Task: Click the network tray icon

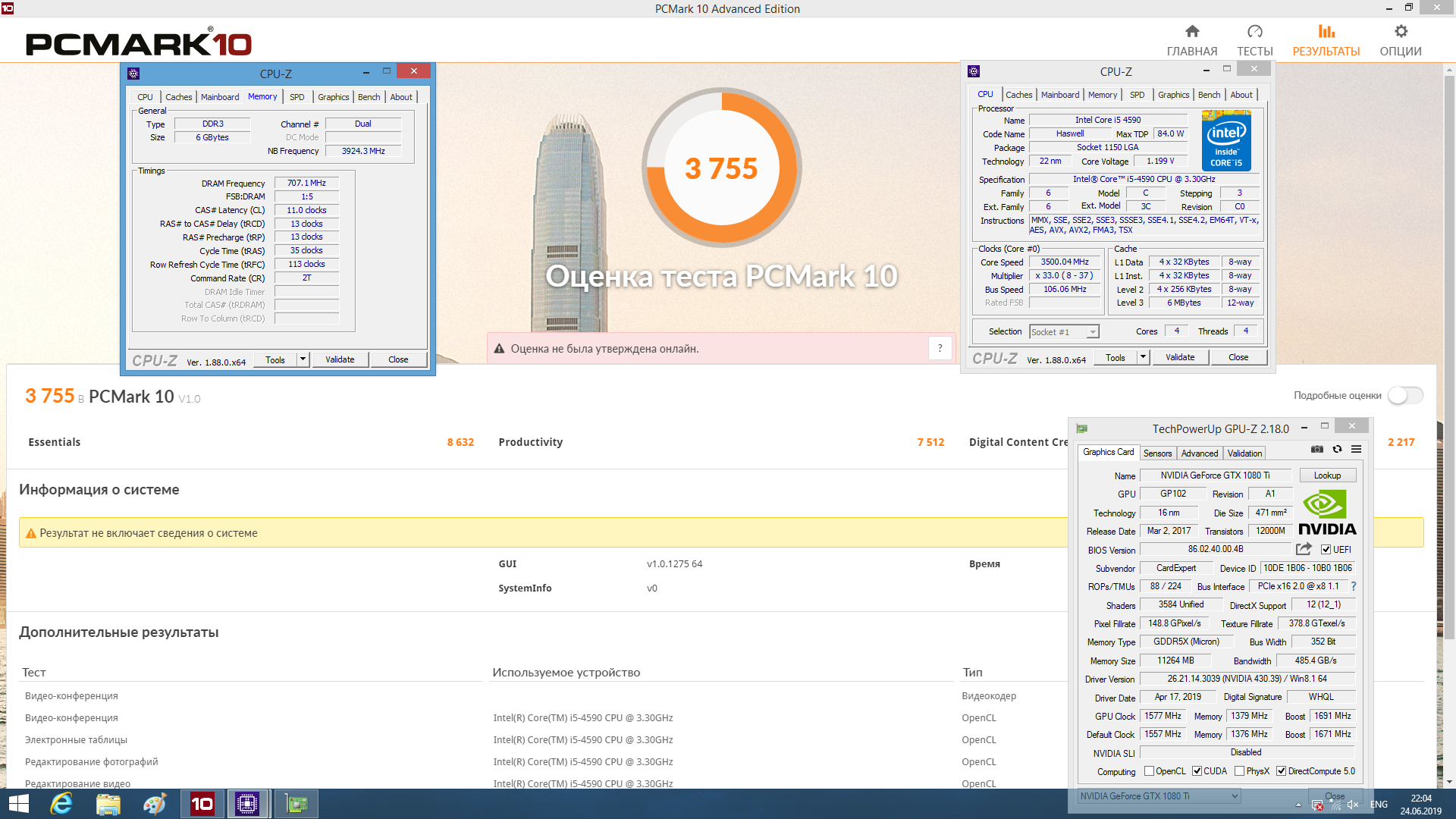Action: click(1335, 805)
